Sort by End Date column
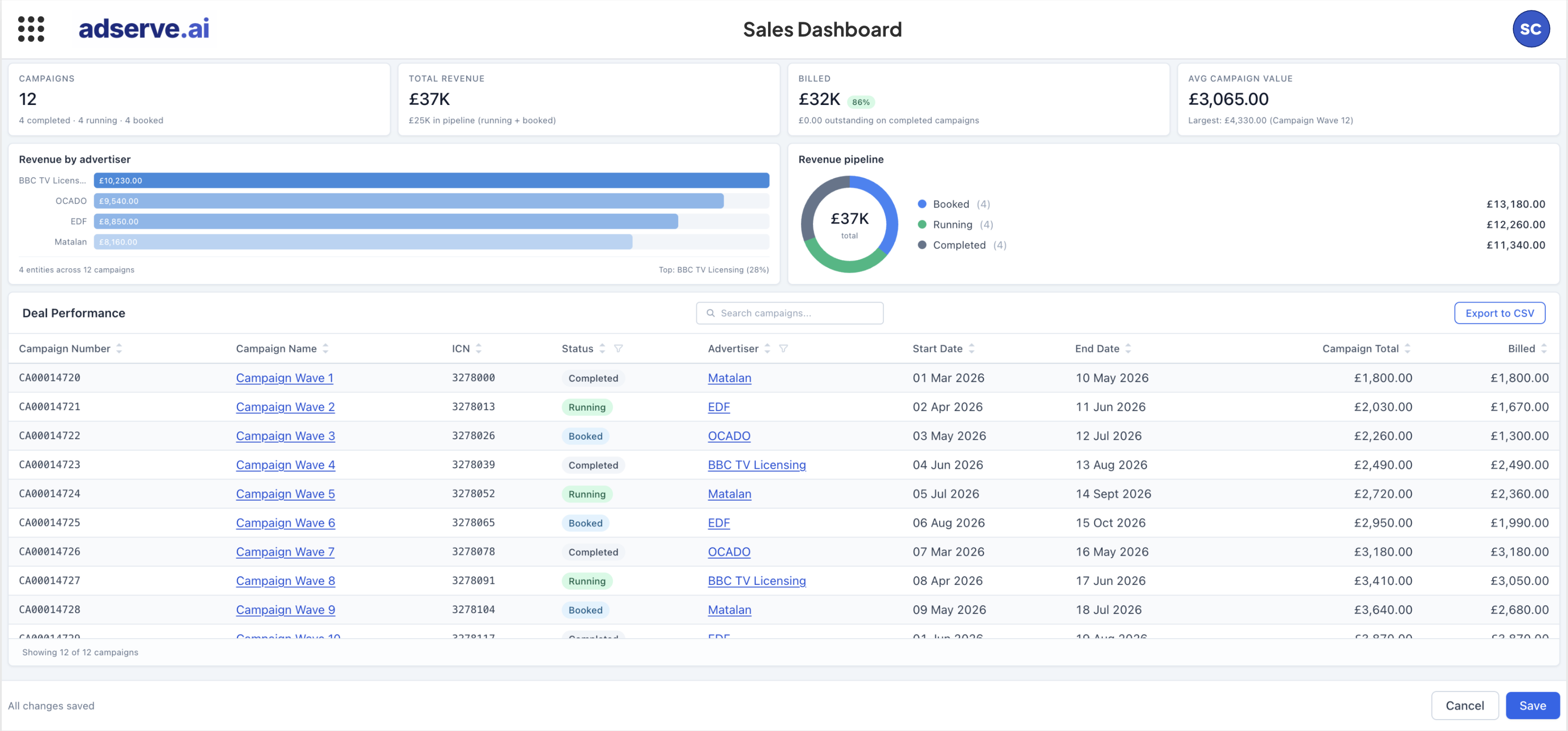This screenshot has width=1568, height=731. point(1128,348)
